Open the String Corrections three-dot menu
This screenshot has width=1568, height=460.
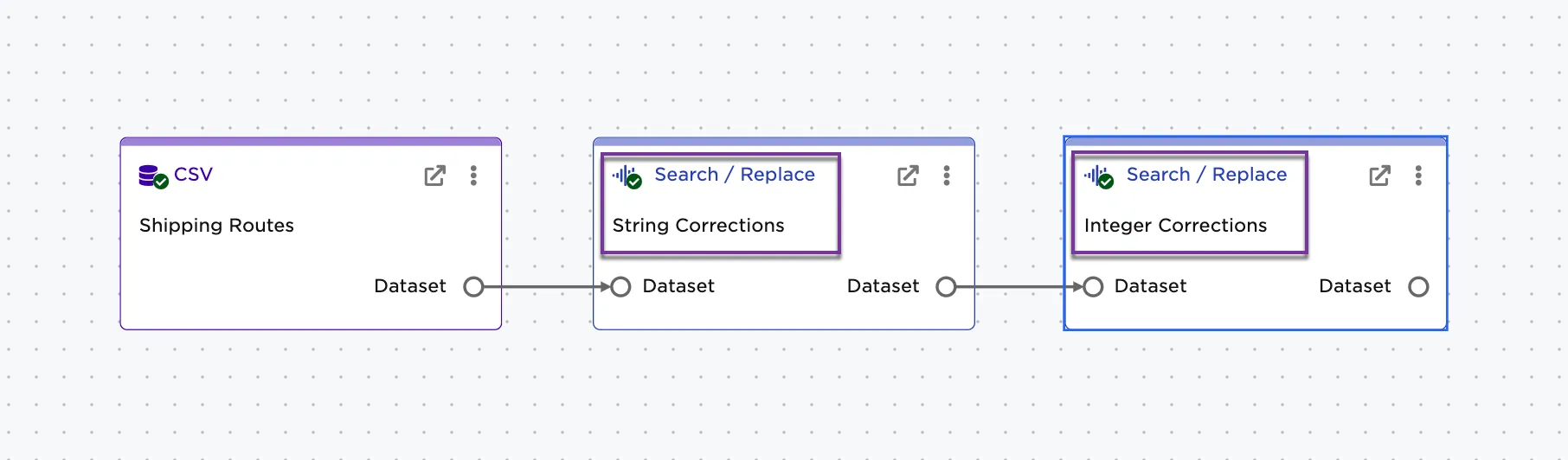point(947,176)
